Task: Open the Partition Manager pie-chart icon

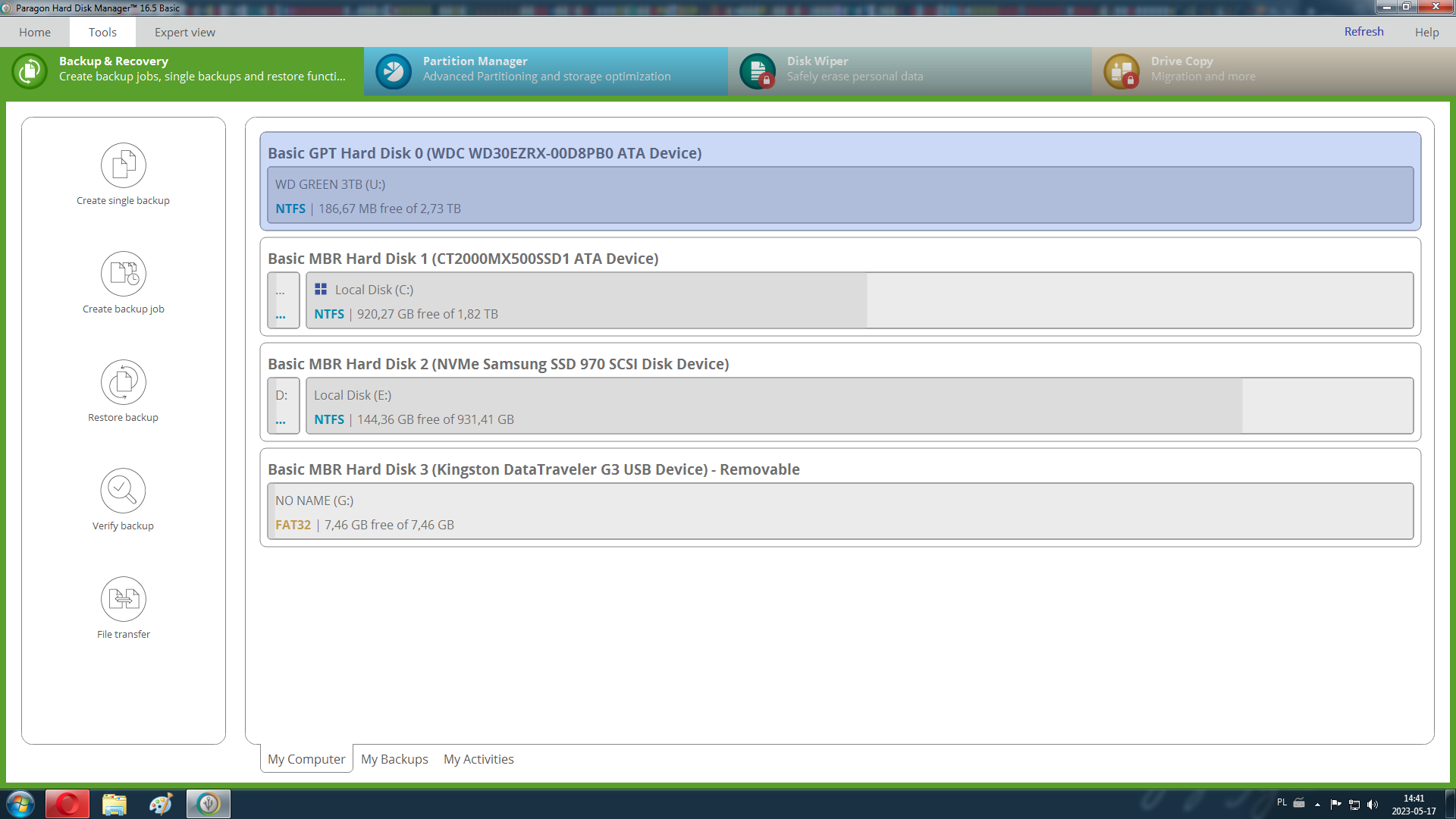Action: pos(394,71)
